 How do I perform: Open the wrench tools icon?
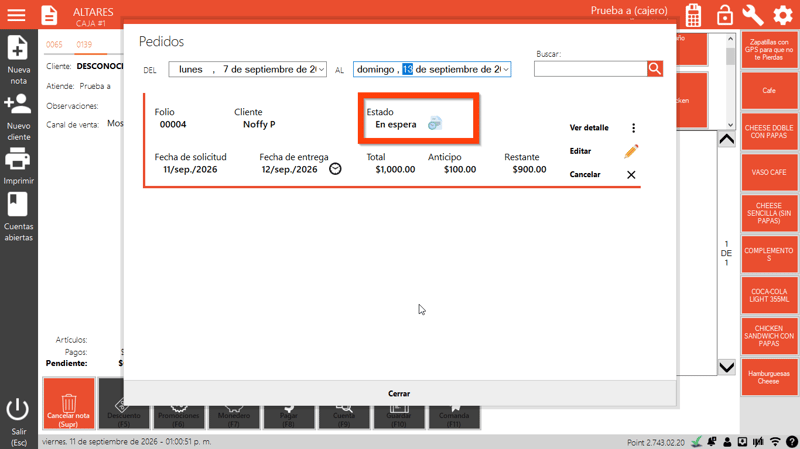click(x=753, y=15)
